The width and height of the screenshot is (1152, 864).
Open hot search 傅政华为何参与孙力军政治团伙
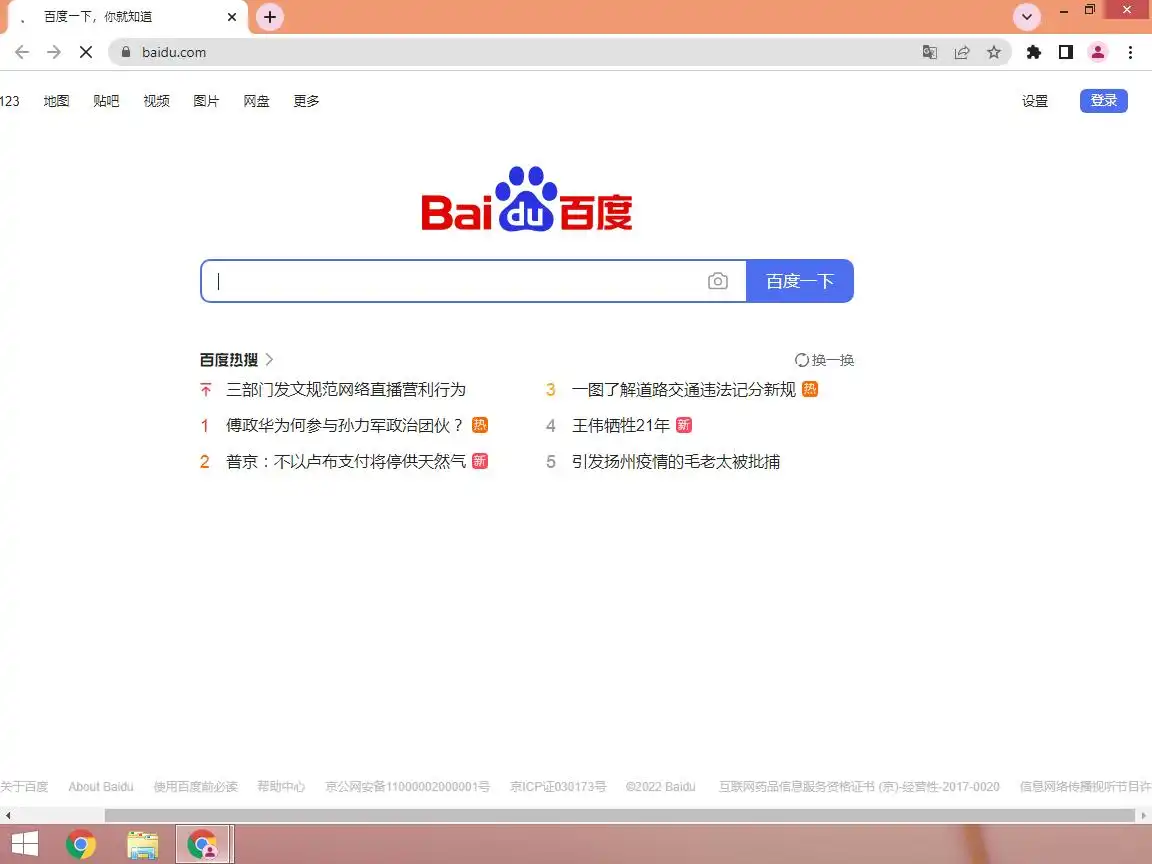345,425
